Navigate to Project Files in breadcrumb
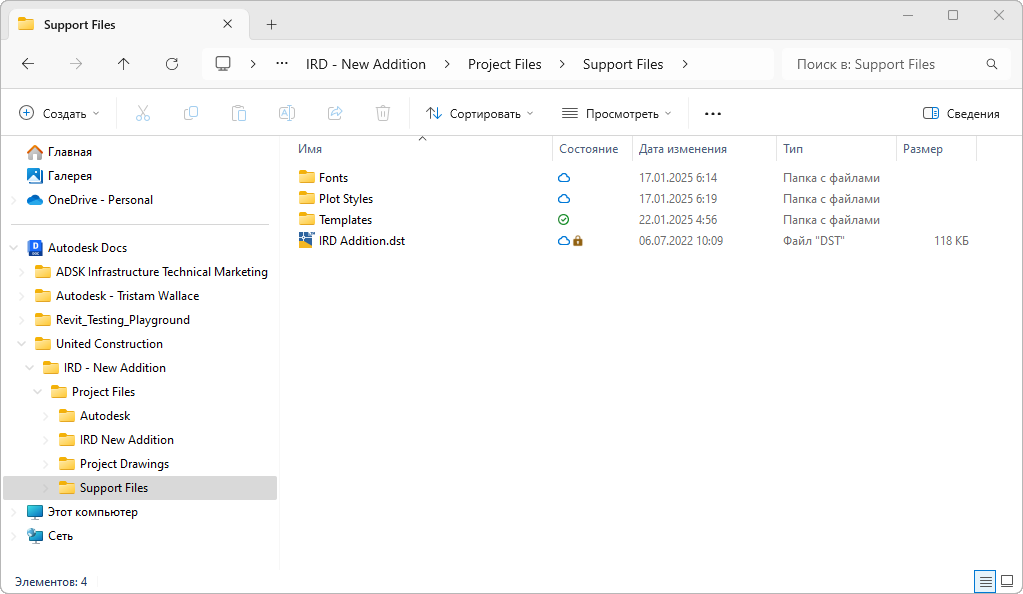 (505, 64)
